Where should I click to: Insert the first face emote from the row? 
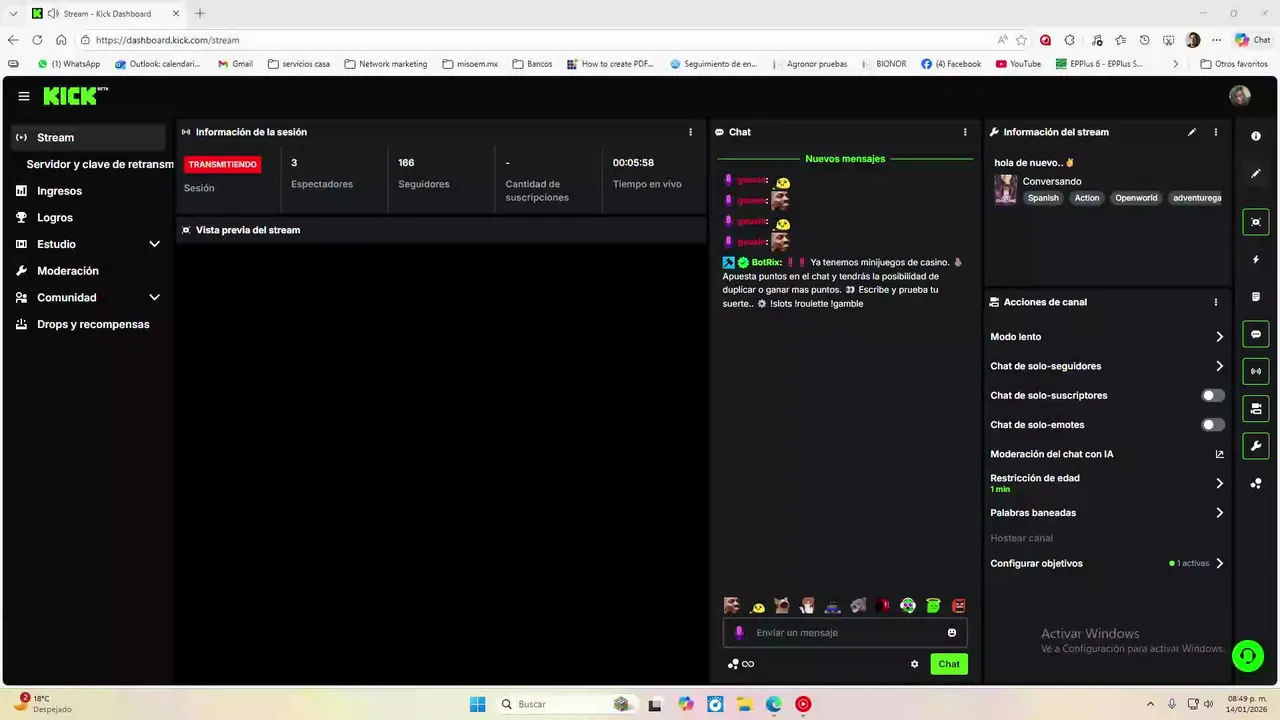click(x=732, y=606)
